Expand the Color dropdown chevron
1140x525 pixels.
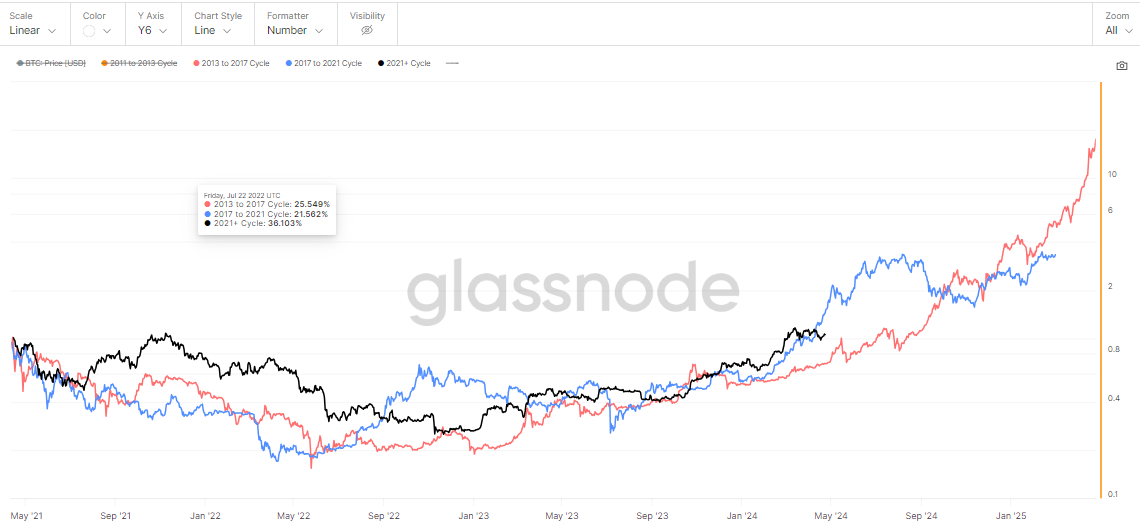tap(107, 30)
